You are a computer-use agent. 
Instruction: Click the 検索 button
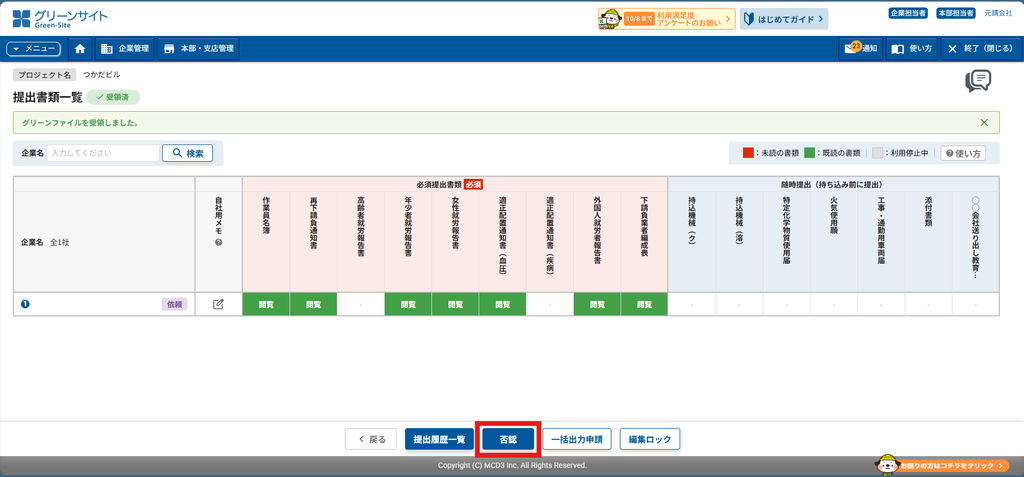click(187, 153)
